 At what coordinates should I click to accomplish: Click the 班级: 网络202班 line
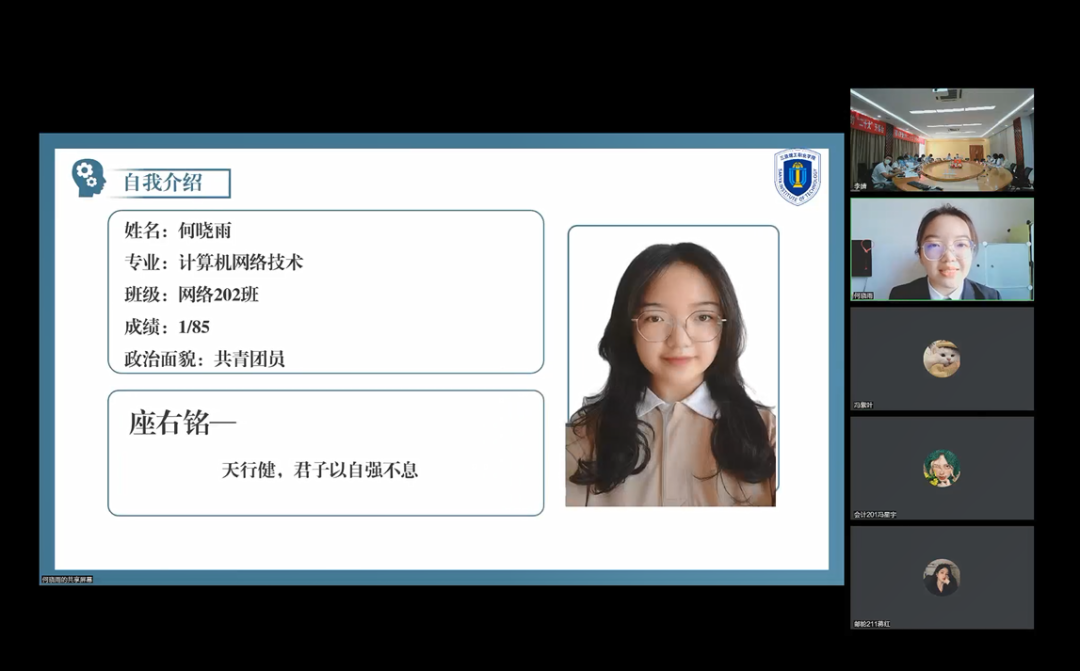click(191, 294)
